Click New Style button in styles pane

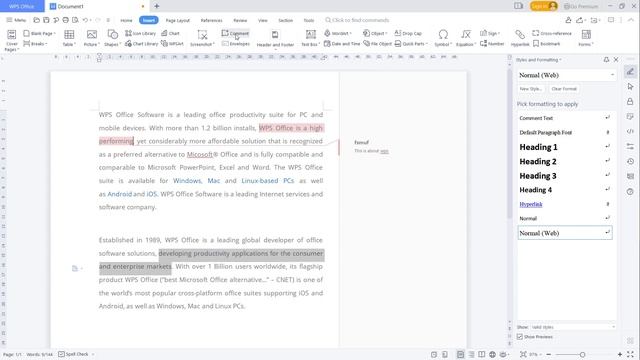531,89
